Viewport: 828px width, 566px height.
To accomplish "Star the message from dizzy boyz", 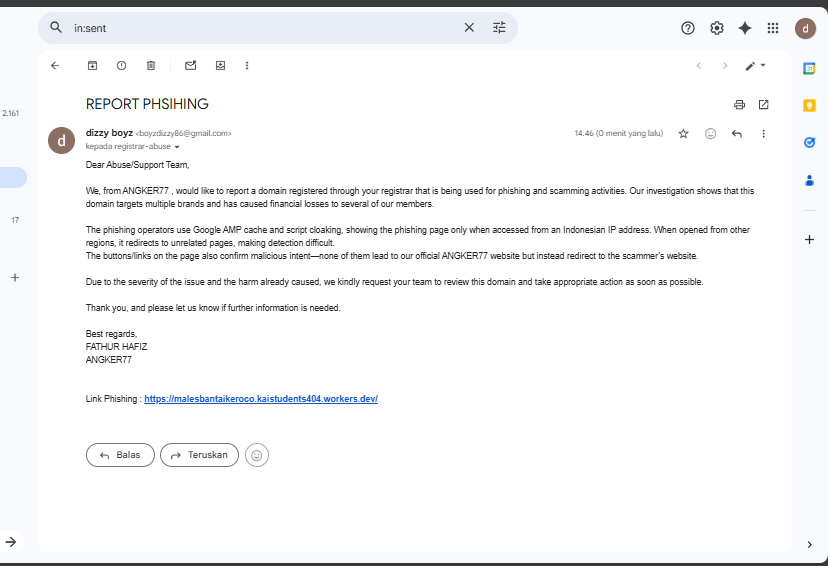I will coord(683,134).
